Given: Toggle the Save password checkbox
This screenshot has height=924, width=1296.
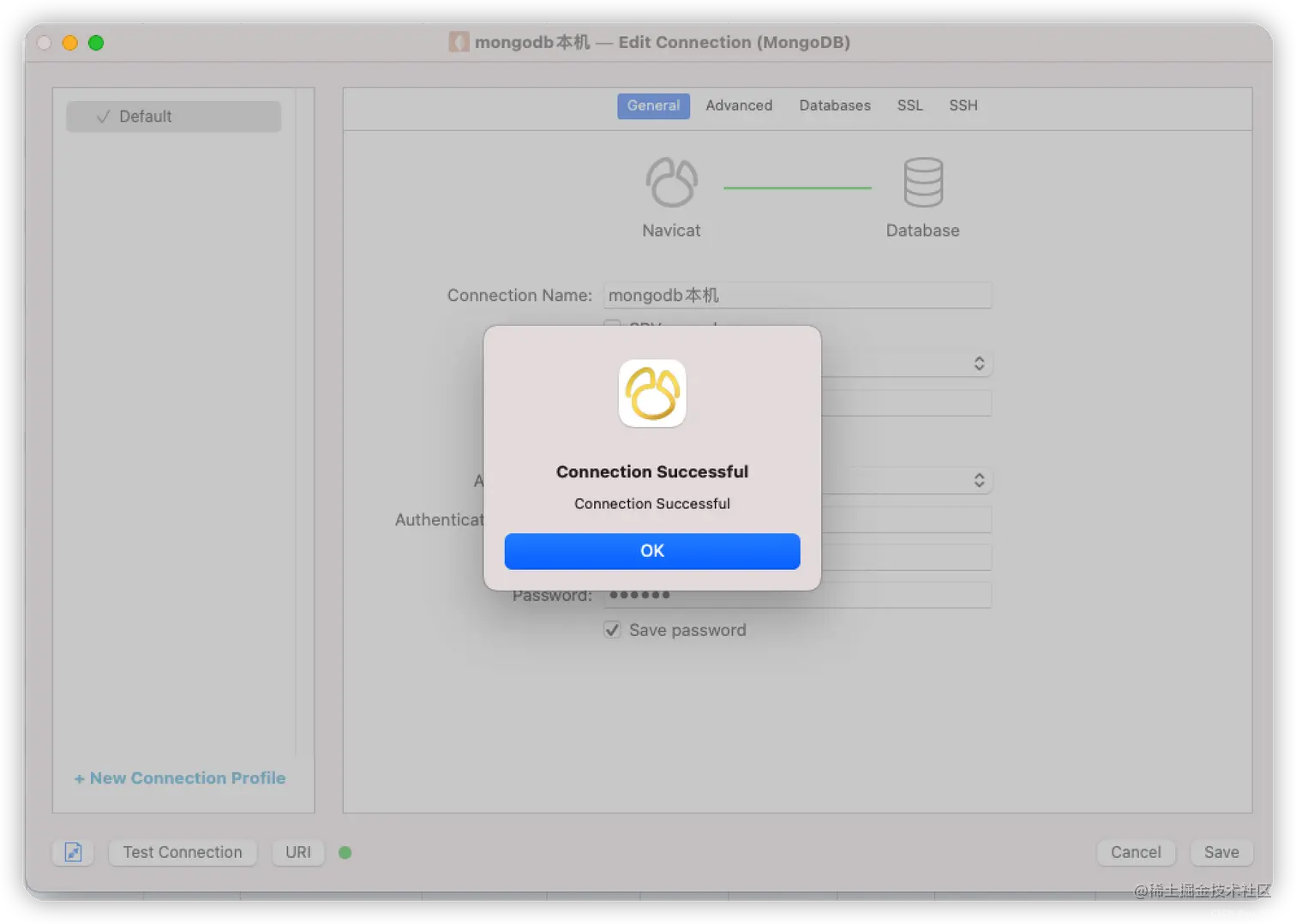Looking at the screenshot, I should (x=612, y=630).
